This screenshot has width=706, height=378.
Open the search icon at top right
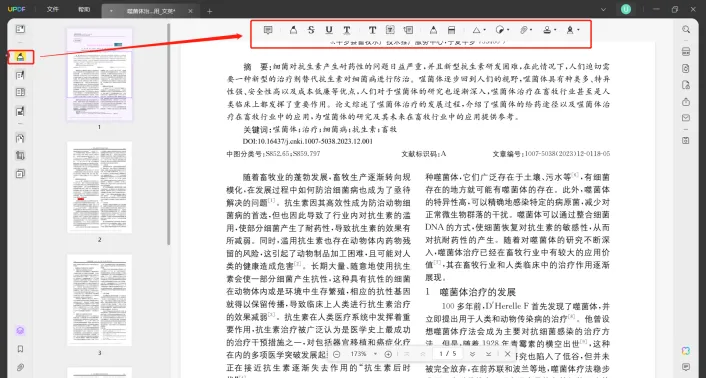pyautogui.click(x=686, y=30)
